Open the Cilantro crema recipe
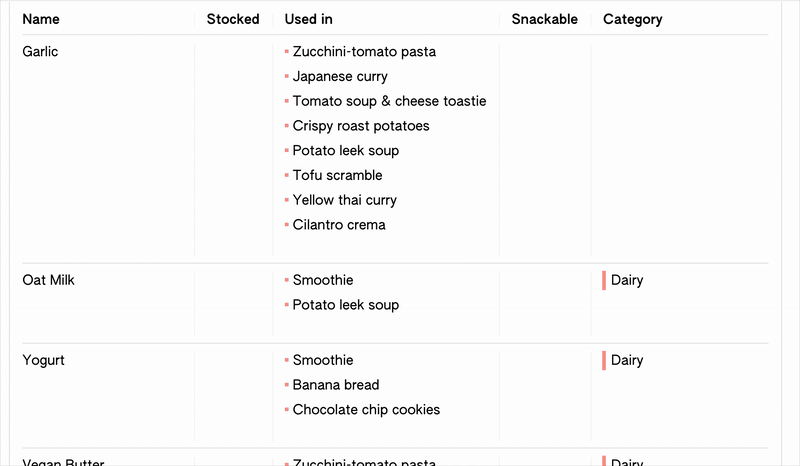The width and height of the screenshot is (800, 466). click(x=339, y=225)
